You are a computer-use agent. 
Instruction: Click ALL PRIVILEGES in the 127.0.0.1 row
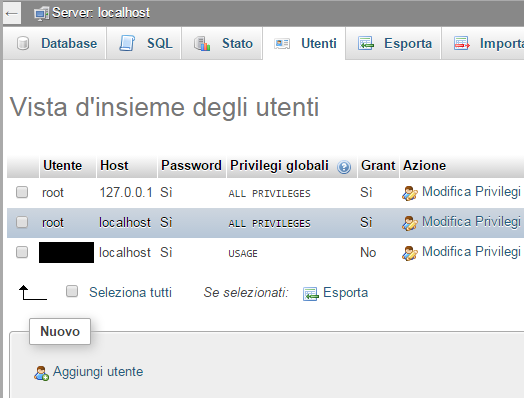tap(269, 193)
